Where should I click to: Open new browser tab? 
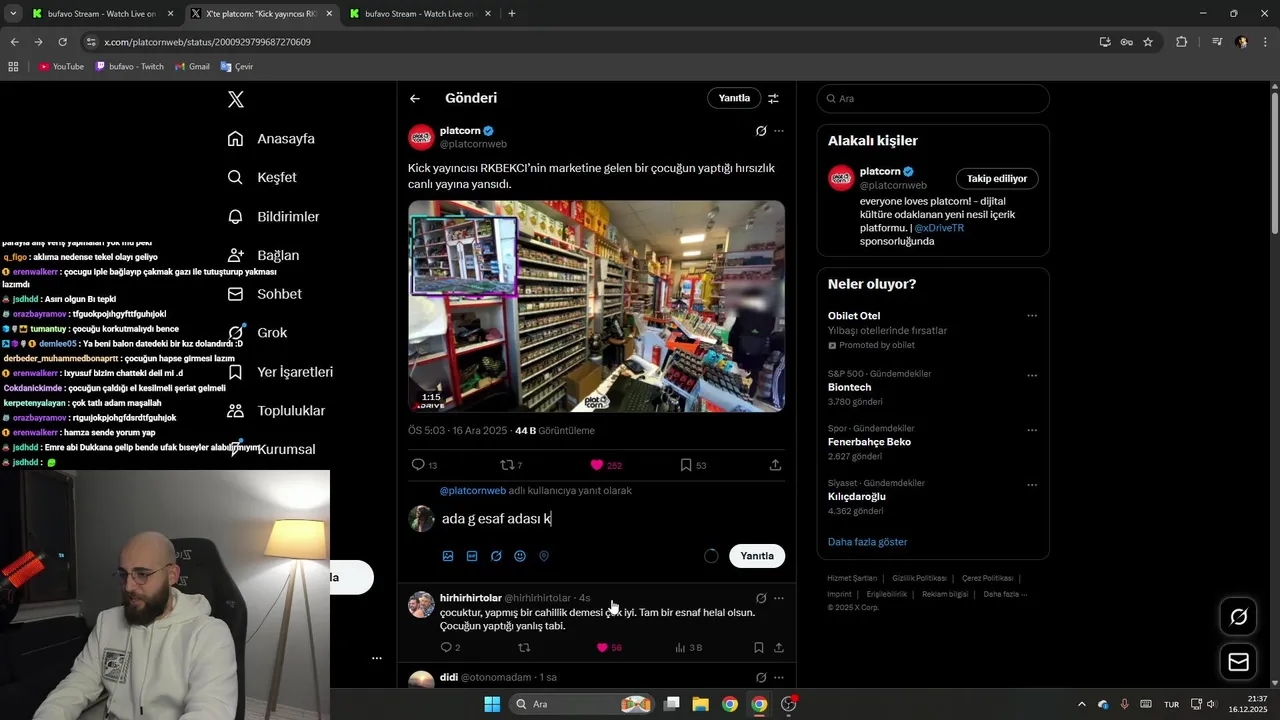(512, 14)
